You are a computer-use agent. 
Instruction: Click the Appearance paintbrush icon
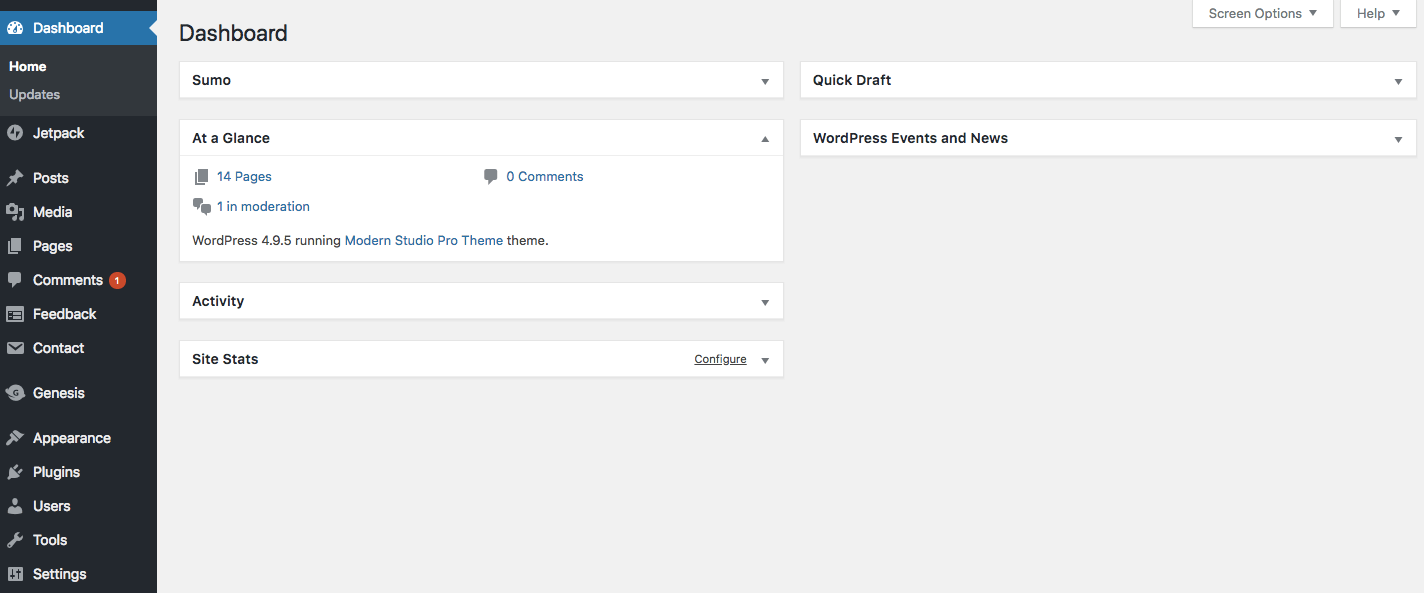click(x=15, y=438)
